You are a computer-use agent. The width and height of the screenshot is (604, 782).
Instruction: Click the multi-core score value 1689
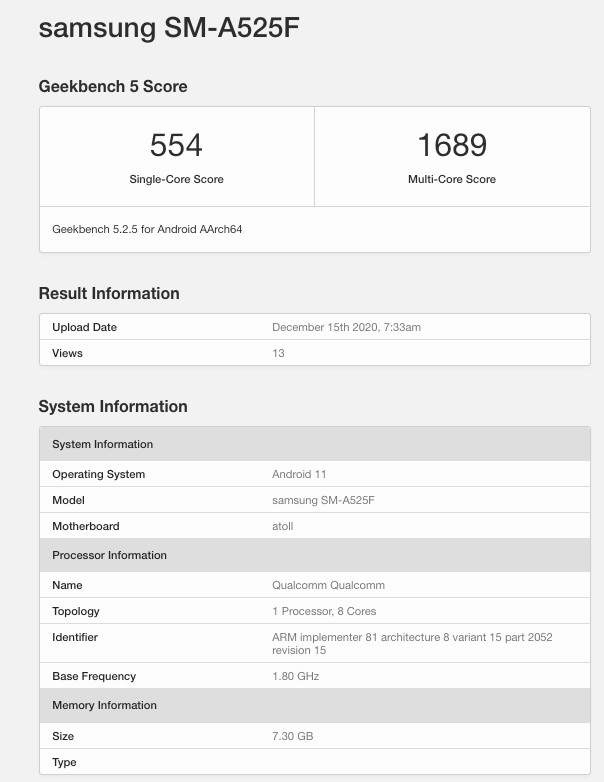point(452,145)
